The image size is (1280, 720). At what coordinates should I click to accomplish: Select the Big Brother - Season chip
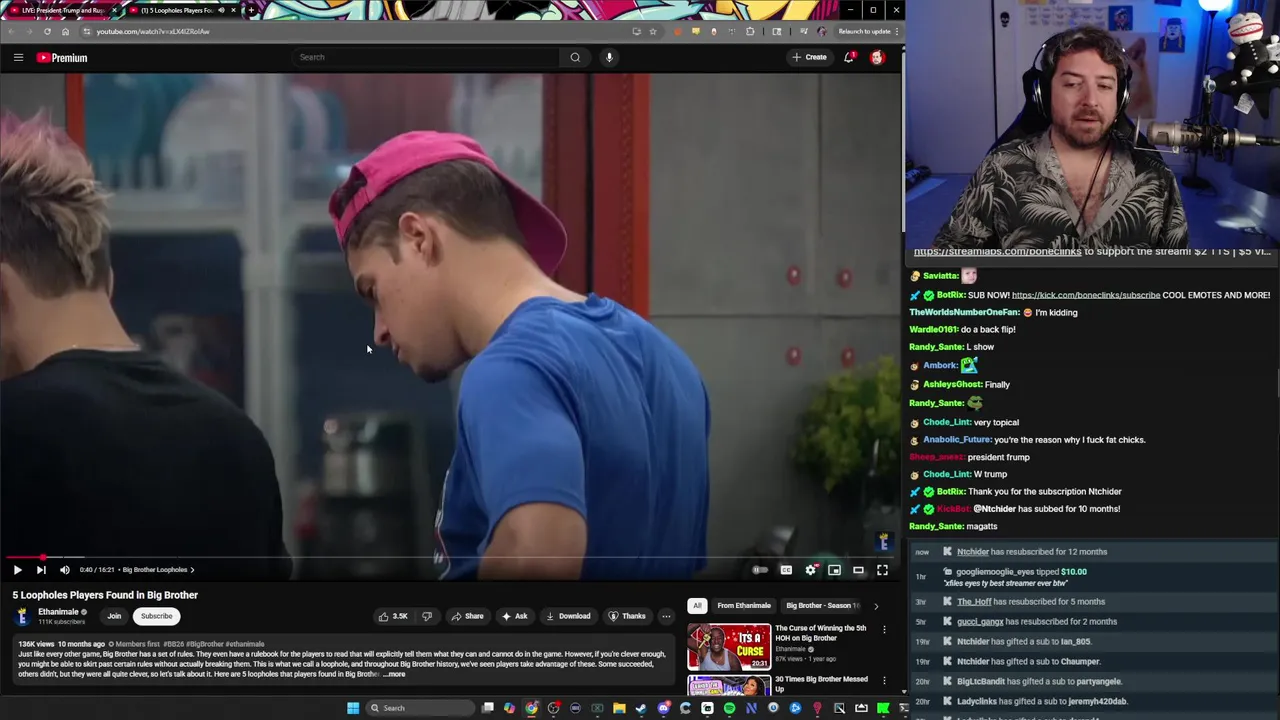(x=822, y=605)
